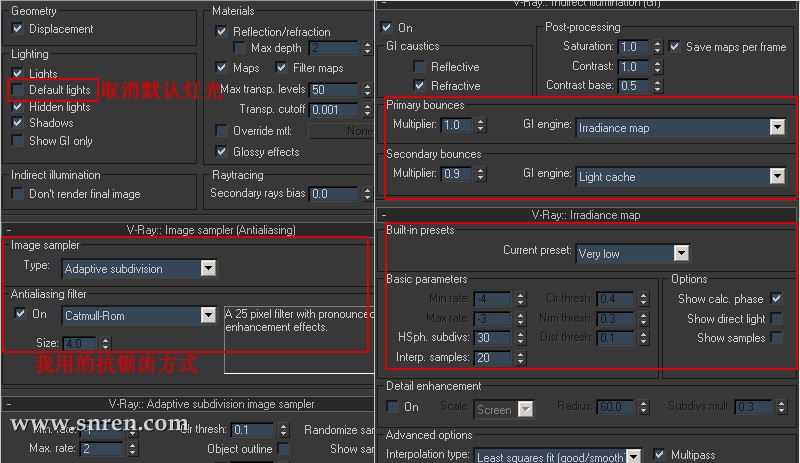Enable Reflective GI caustics
Viewport: 800px width, 463px height.
coord(419,66)
